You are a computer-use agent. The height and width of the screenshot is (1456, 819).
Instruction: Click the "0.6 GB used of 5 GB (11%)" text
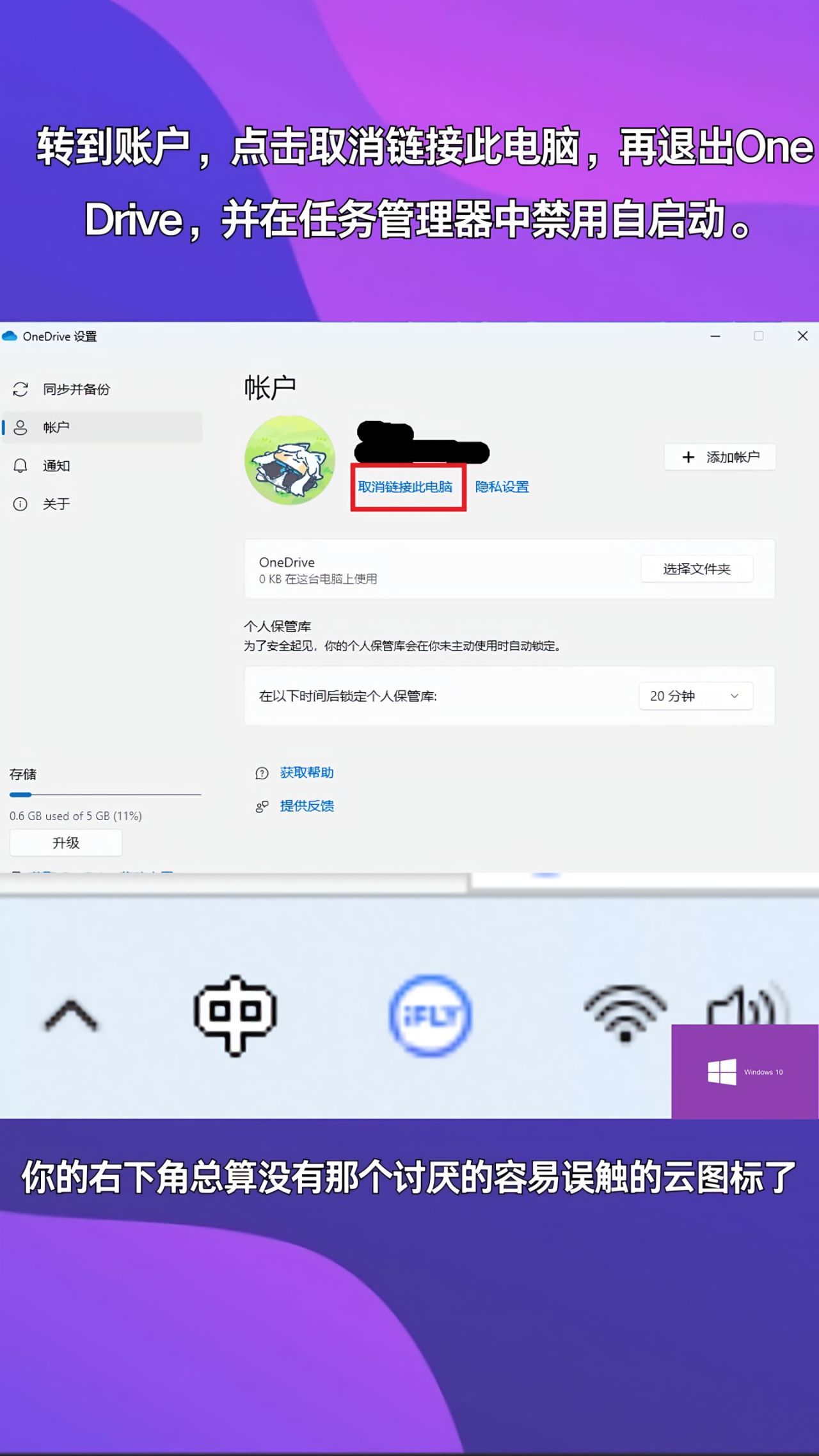pyautogui.click(x=76, y=816)
